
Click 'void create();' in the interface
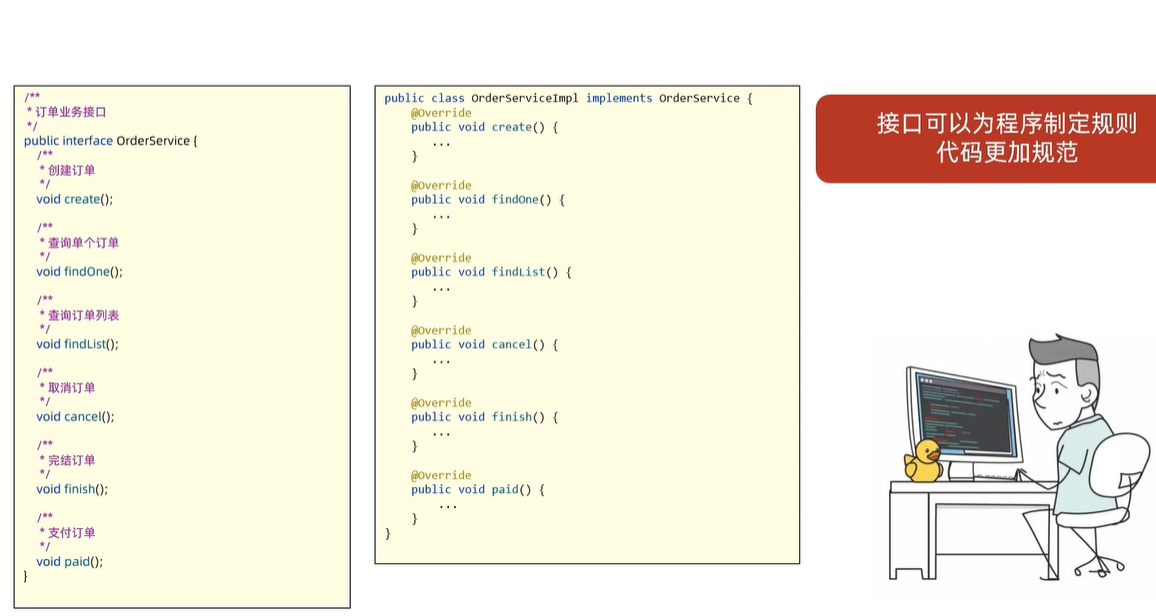pos(75,199)
